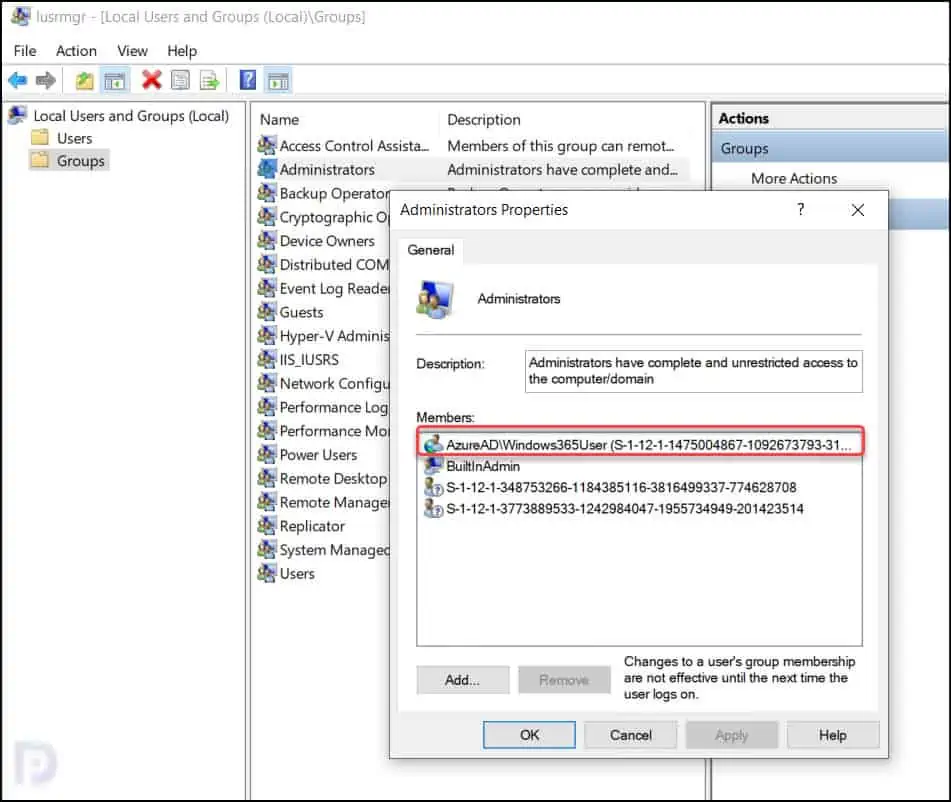
Task: Click the Windows365User member icon
Action: tap(433, 444)
